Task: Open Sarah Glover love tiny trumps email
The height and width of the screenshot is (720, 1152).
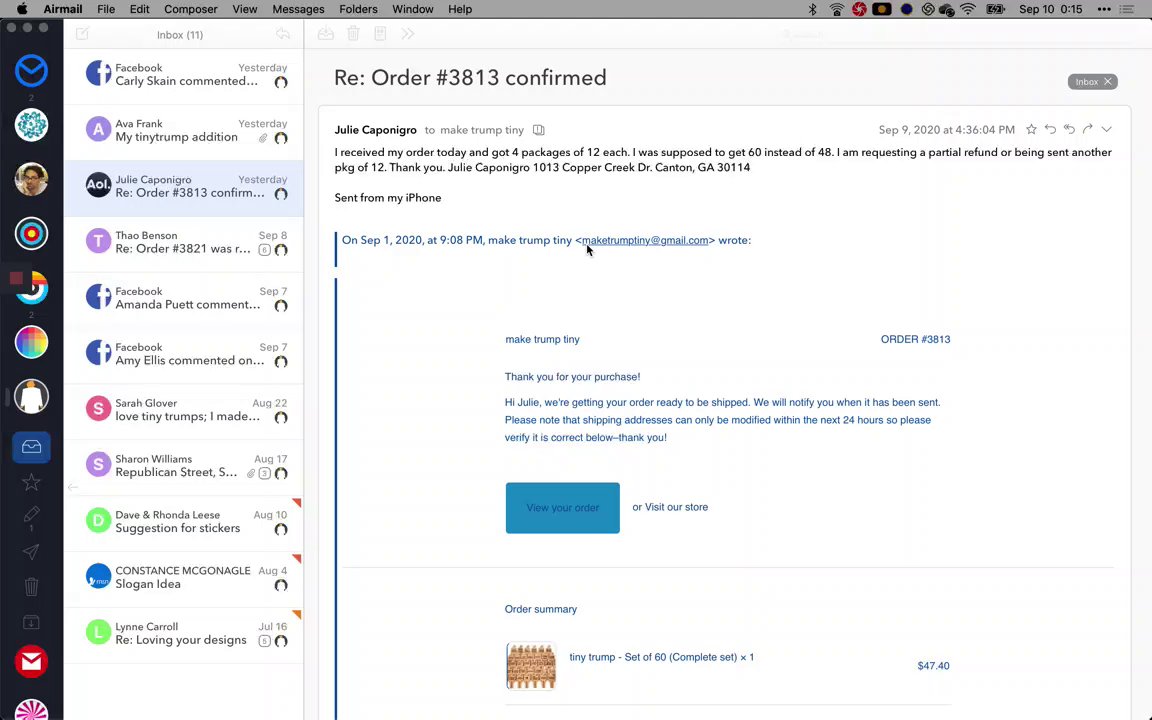Action: tap(184, 410)
